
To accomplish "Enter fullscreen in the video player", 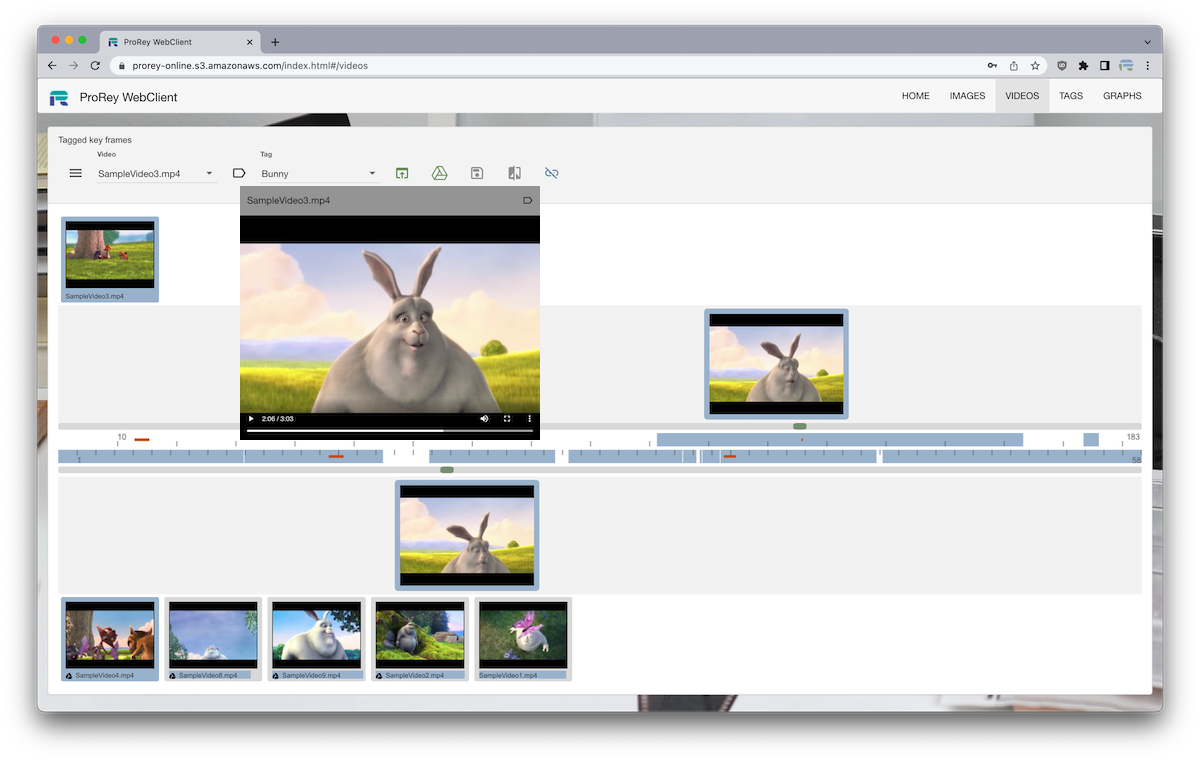I will [x=507, y=419].
